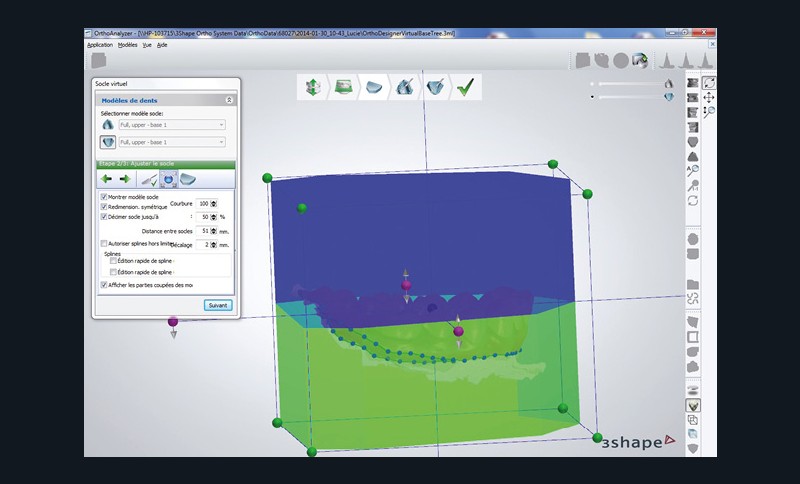This screenshot has height=484, width=800.
Task: Click the Courbure value input field
Action: point(206,204)
